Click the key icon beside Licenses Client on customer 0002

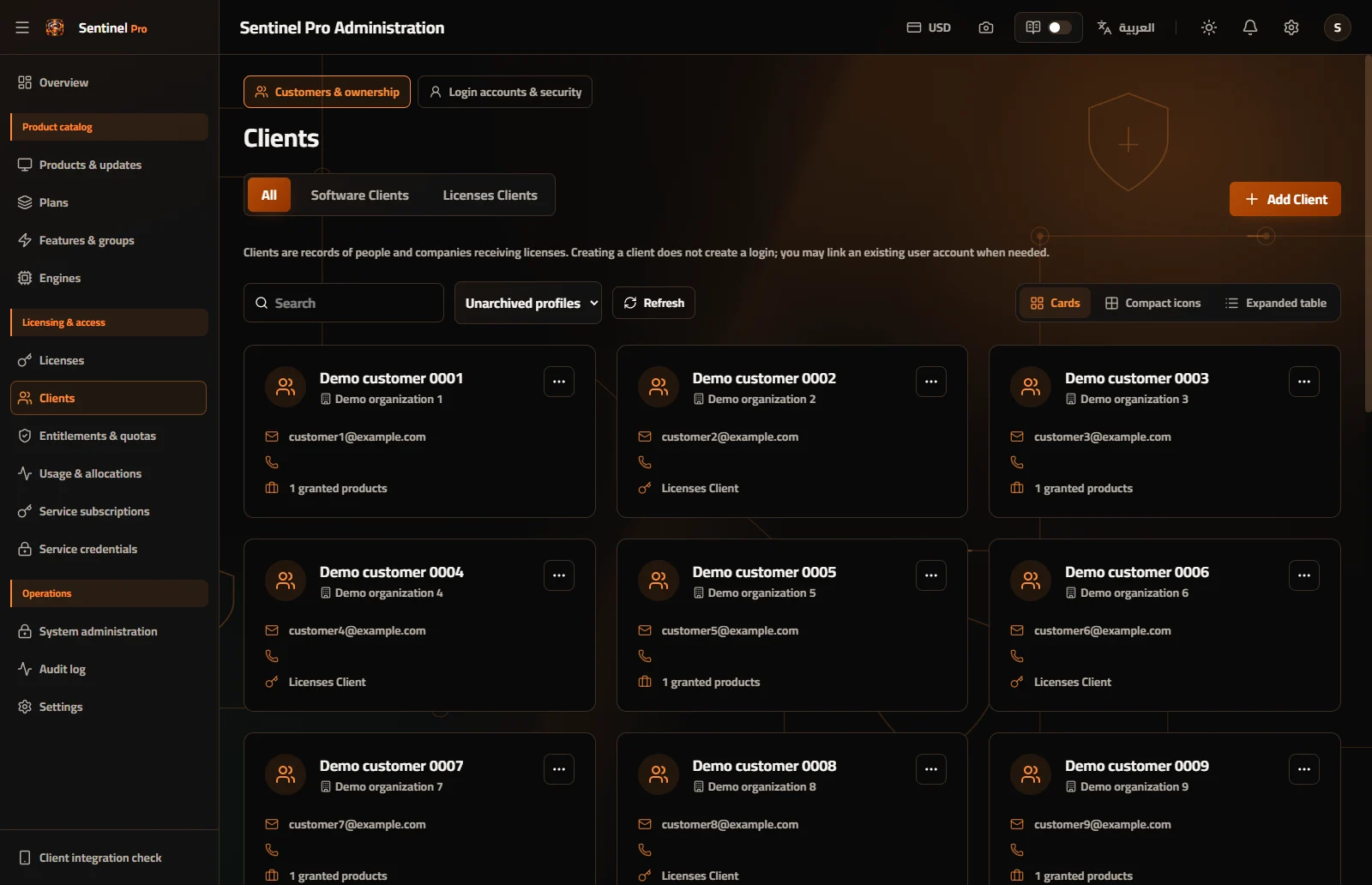[x=645, y=488]
